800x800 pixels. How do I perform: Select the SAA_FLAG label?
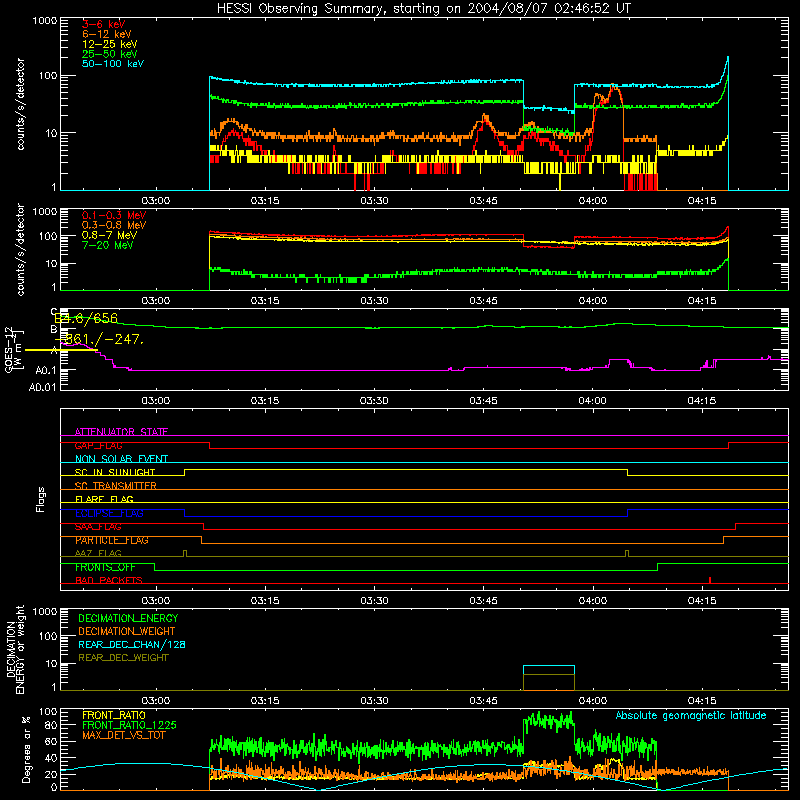pyautogui.click(x=98, y=527)
